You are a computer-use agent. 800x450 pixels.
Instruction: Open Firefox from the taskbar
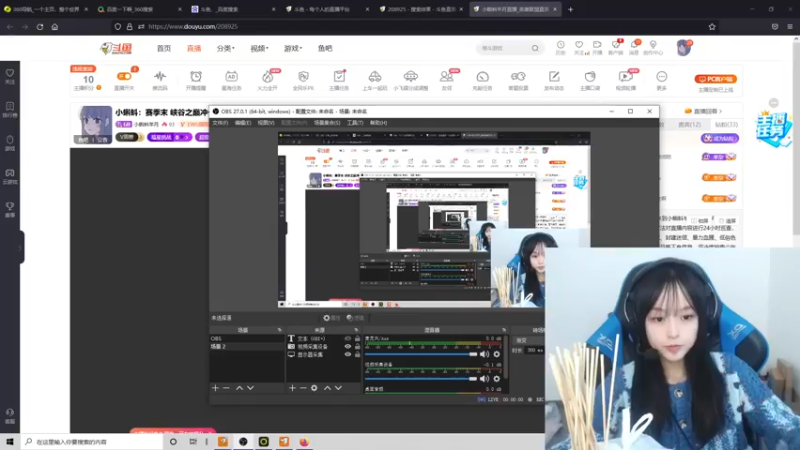[304, 442]
